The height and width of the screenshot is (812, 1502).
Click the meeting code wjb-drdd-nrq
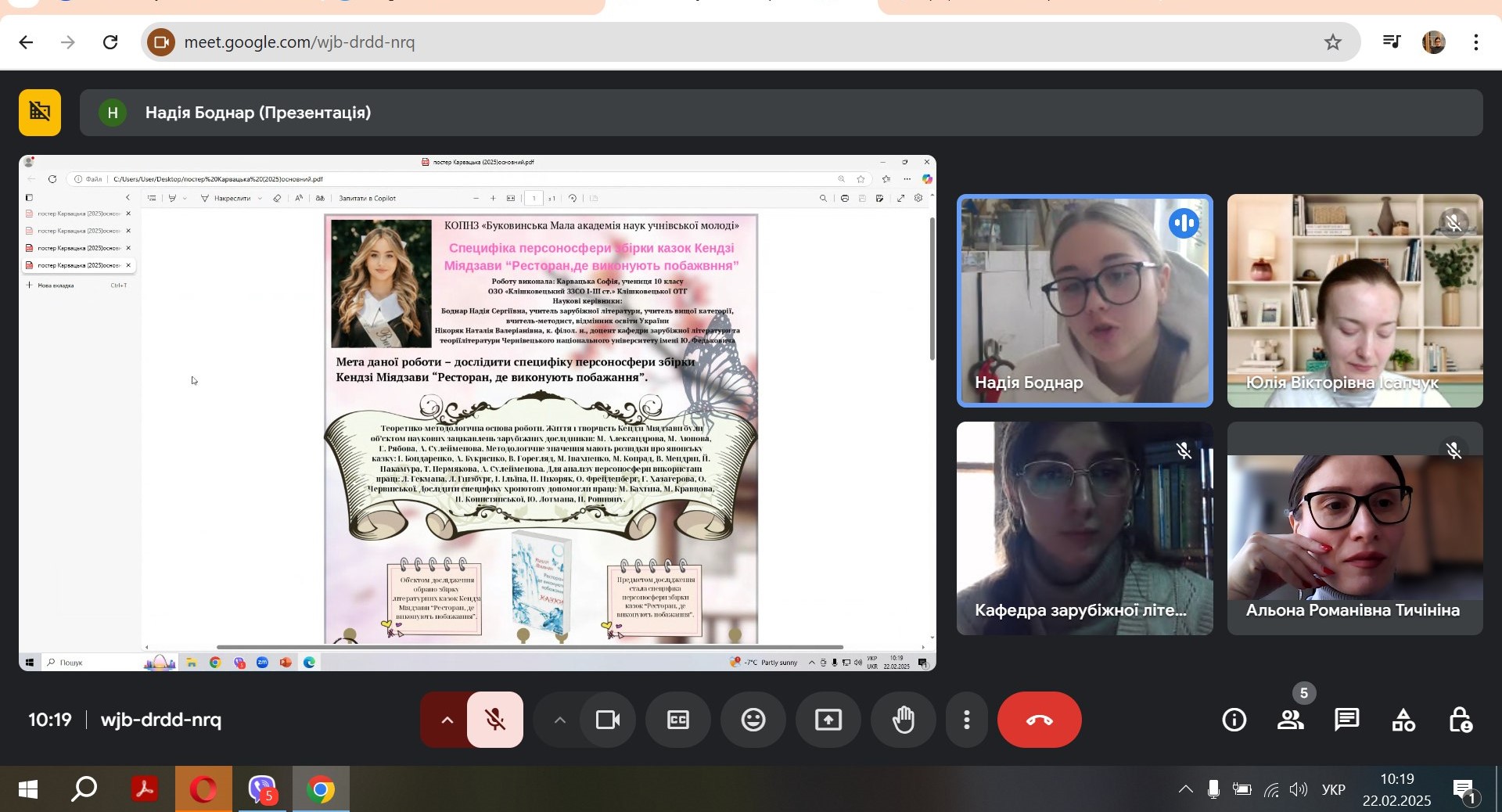(x=161, y=720)
